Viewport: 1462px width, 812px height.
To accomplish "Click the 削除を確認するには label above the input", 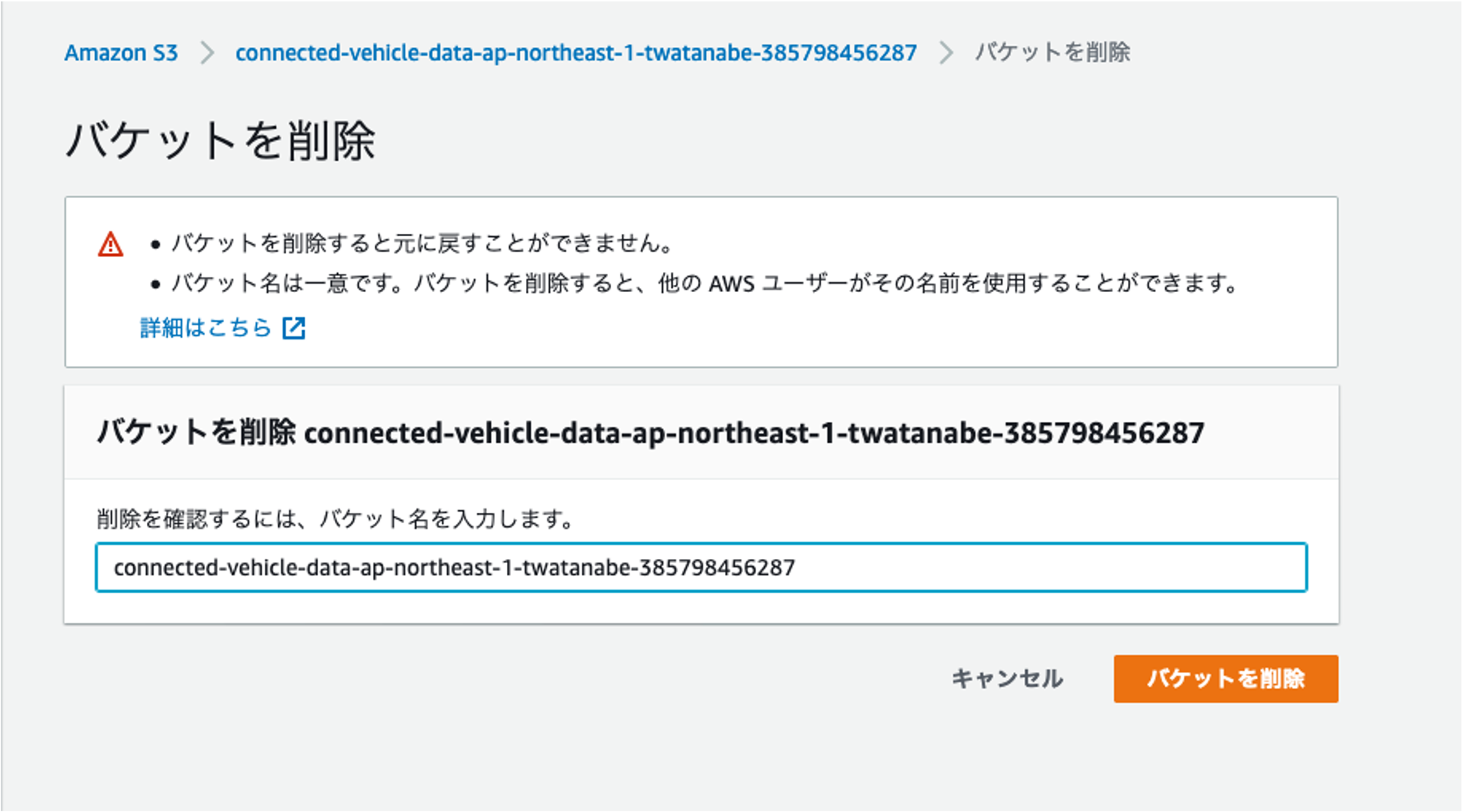I will point(335,519).
